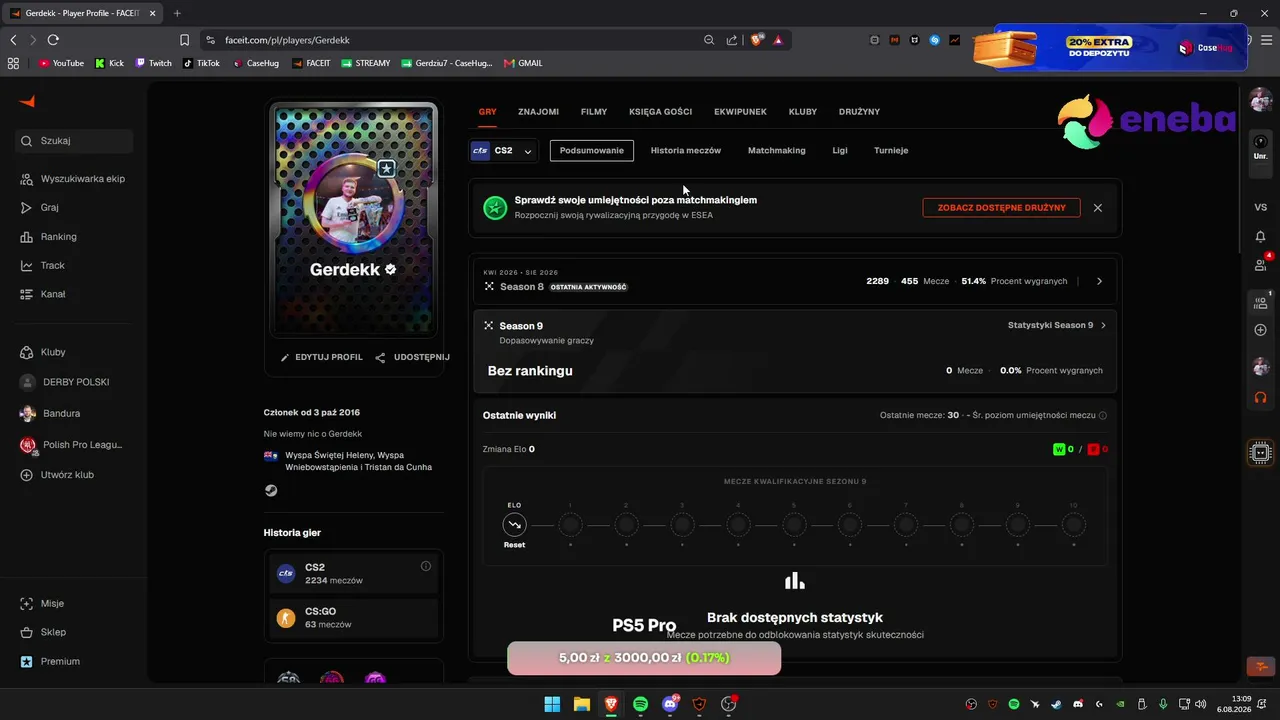This screenshot has height=720, width=1280.
Task: Click the Szukaj search field
Action: [x=75, y=141]
